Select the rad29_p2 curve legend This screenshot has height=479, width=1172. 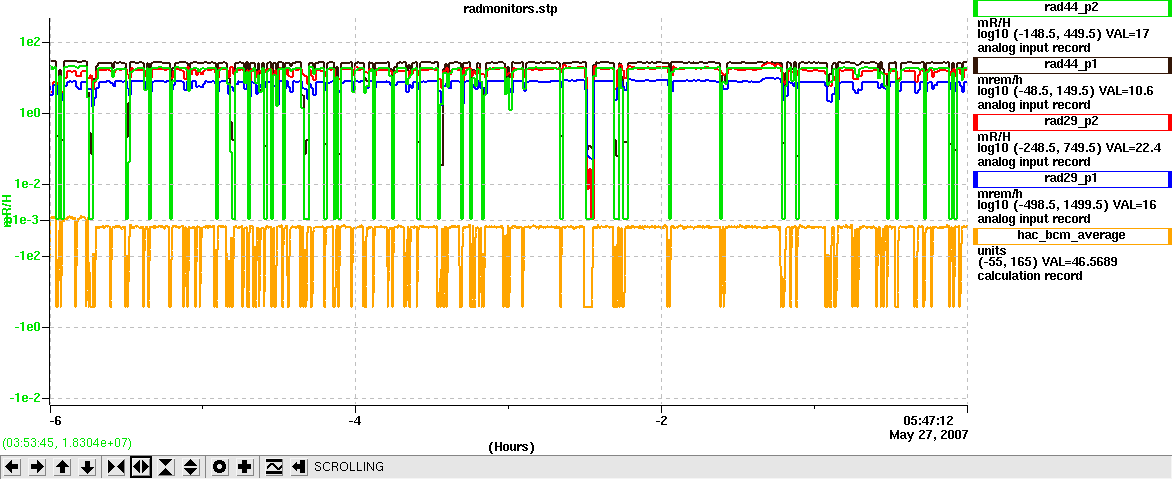[1073, 122]
